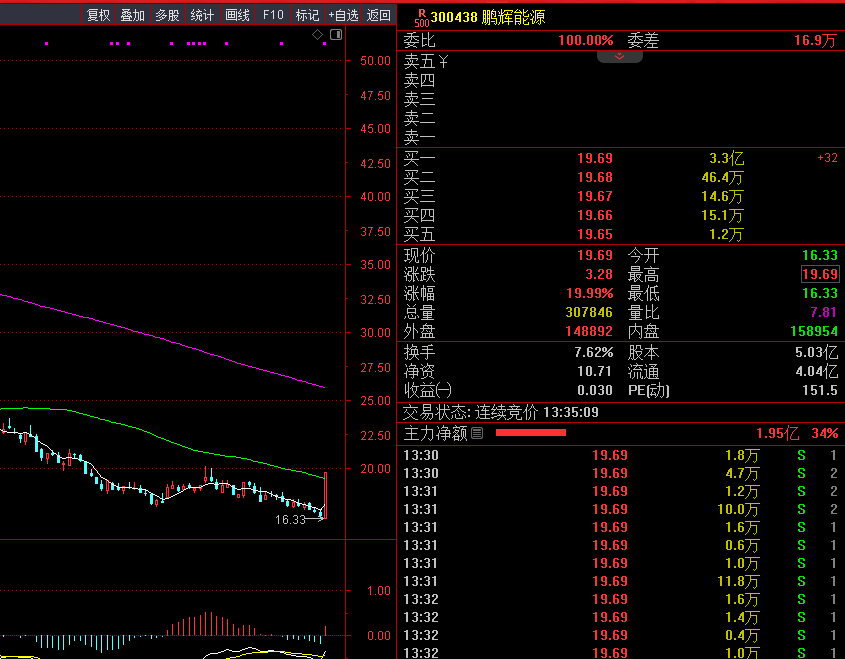845x659 pixels.
Task: Open the 叠加 overlay option
Action: tap(133, 15)
